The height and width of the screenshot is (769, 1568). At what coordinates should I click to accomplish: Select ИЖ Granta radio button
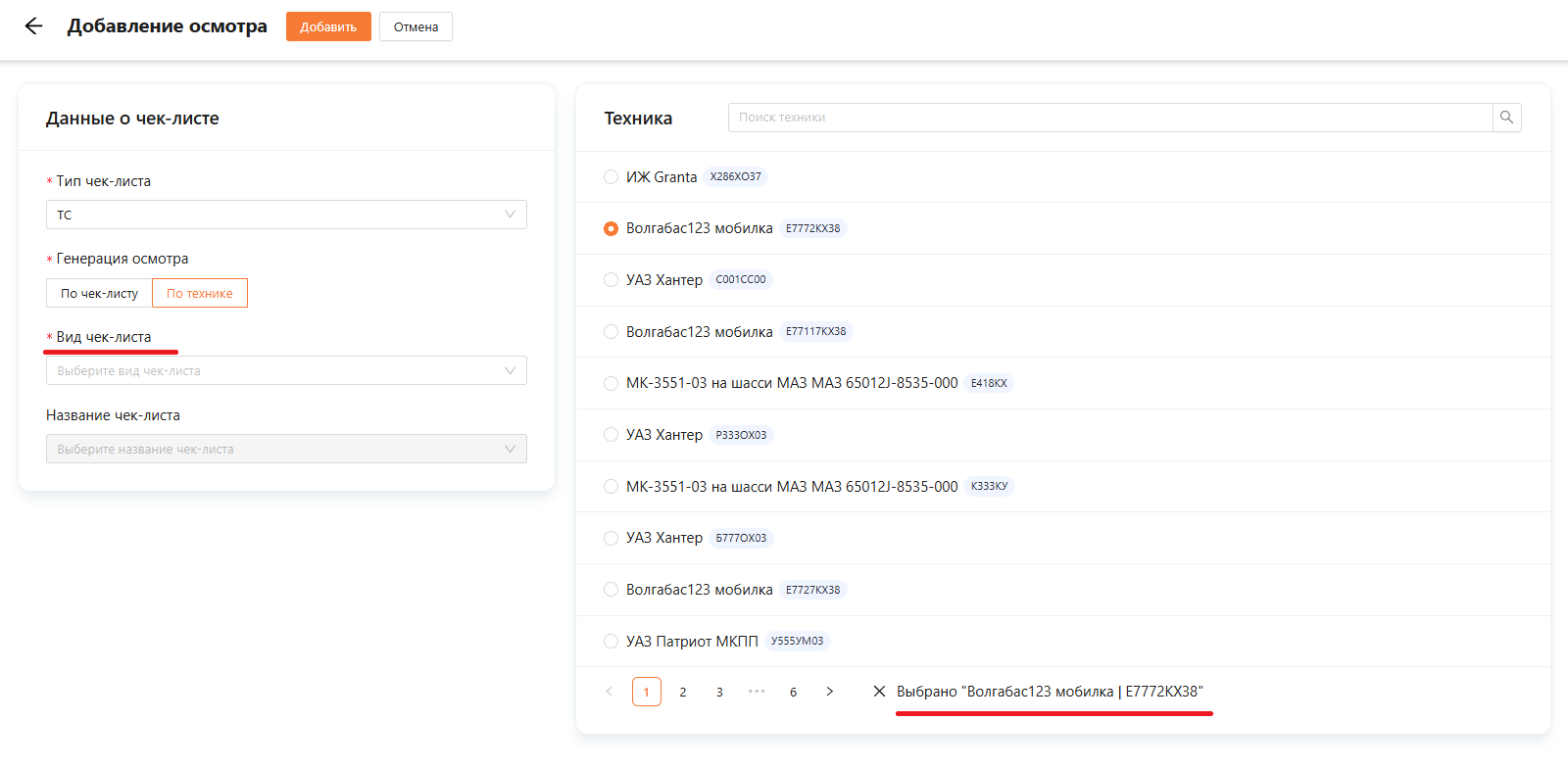click(x=612, y=177)
